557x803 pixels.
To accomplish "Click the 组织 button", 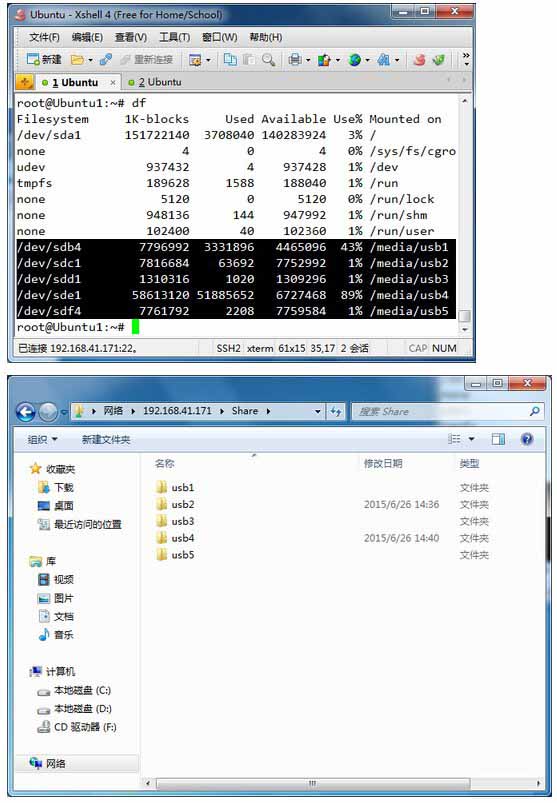I will 42,439.
